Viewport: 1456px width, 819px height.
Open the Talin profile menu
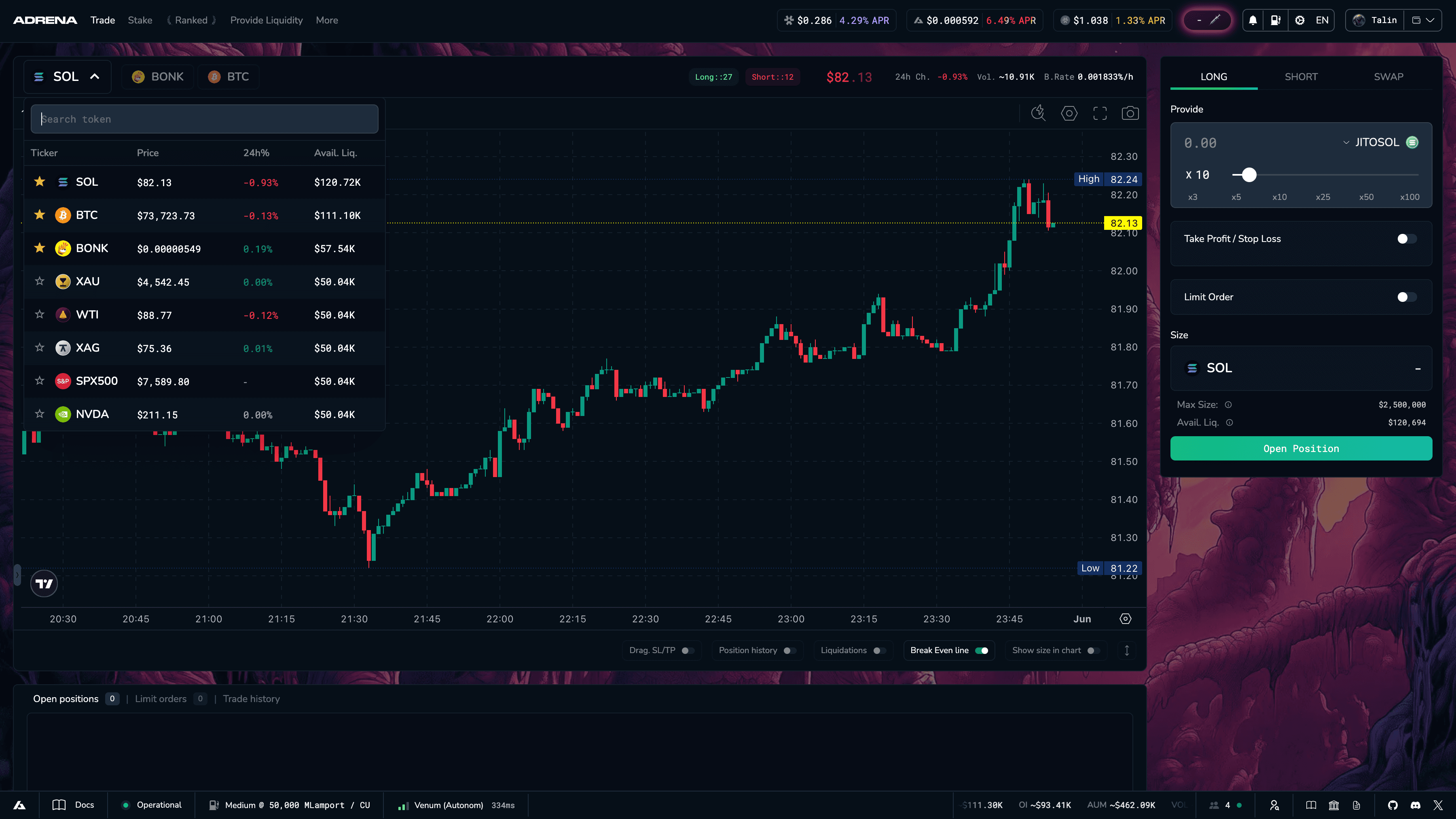(1375, 20)
